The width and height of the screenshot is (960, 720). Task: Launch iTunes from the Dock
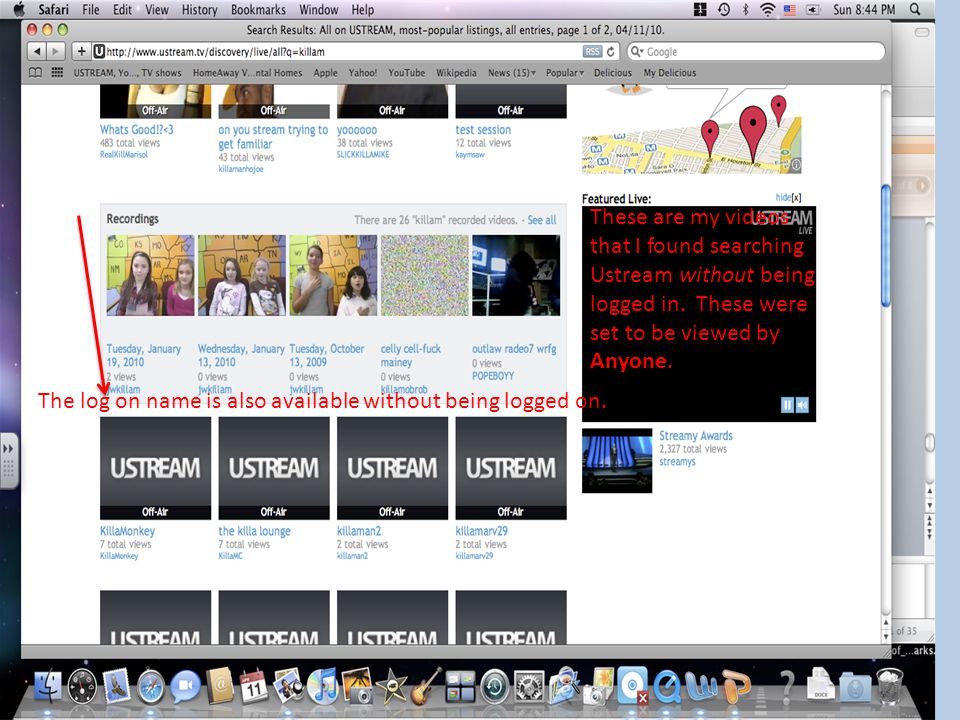click(x=322, y=686)
